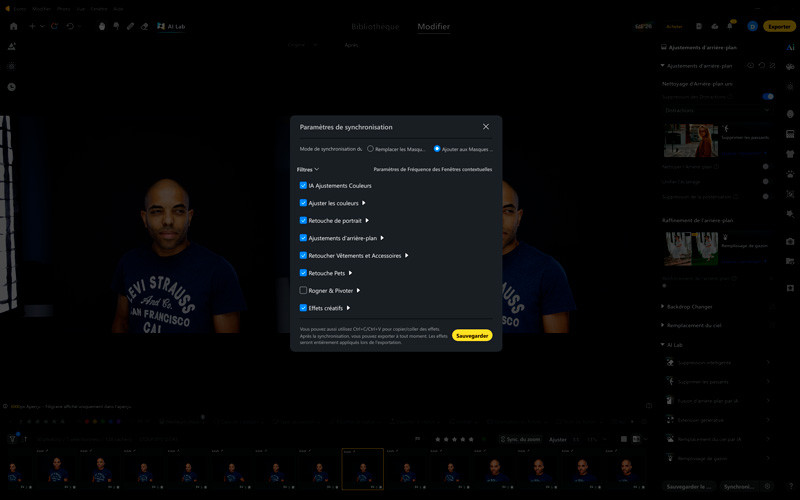This screenshot has width=800, height=500.
Task: Open the pets paw sidebar icon
Action: pos(790,174)
